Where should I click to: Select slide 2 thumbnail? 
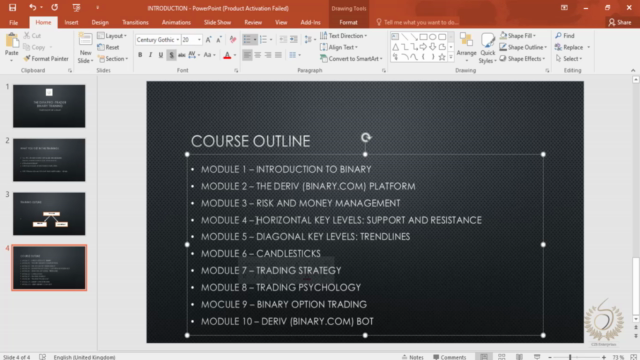tap(49, 160)
